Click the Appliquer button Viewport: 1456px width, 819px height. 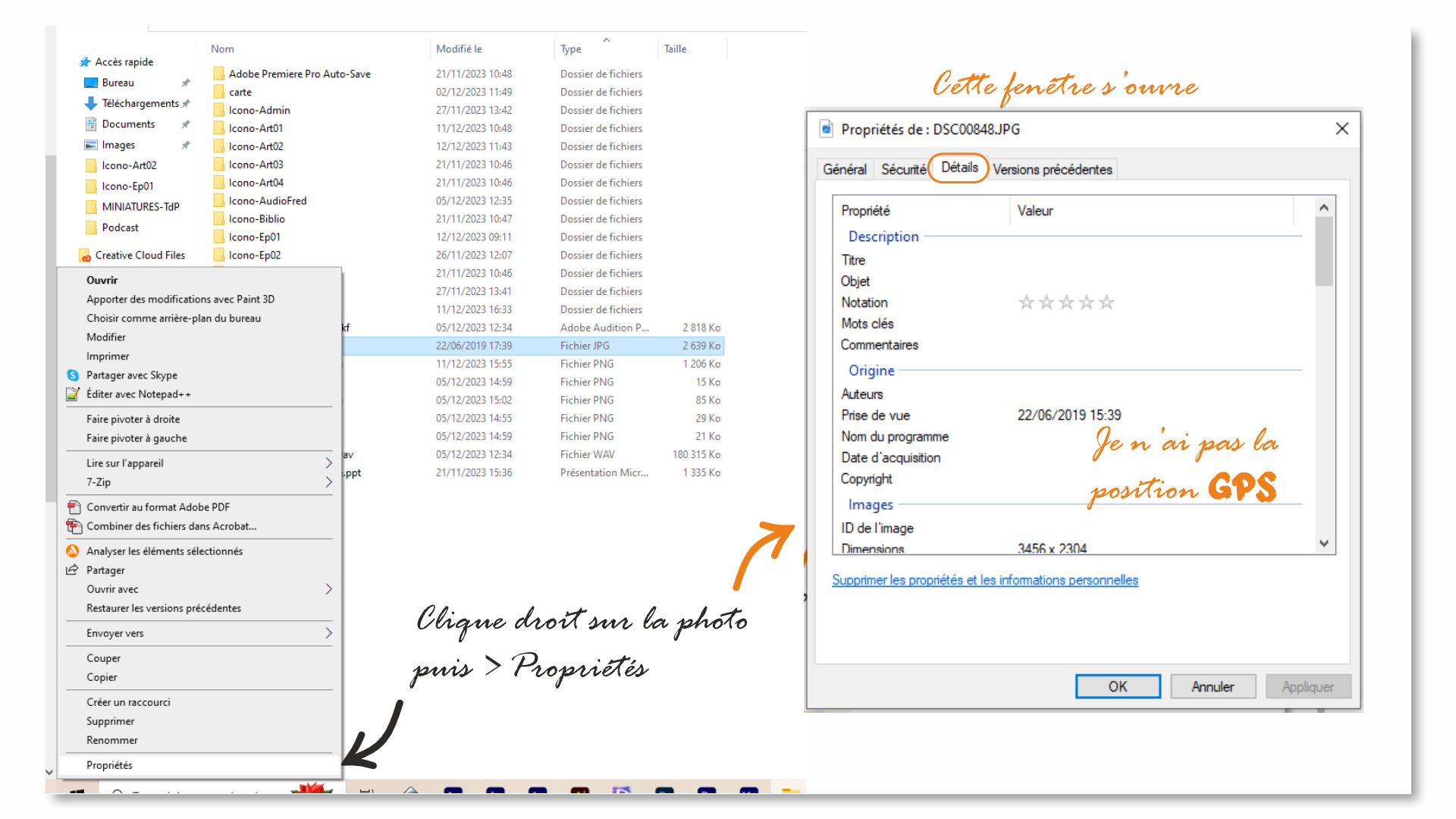(x=1307, y=686)
